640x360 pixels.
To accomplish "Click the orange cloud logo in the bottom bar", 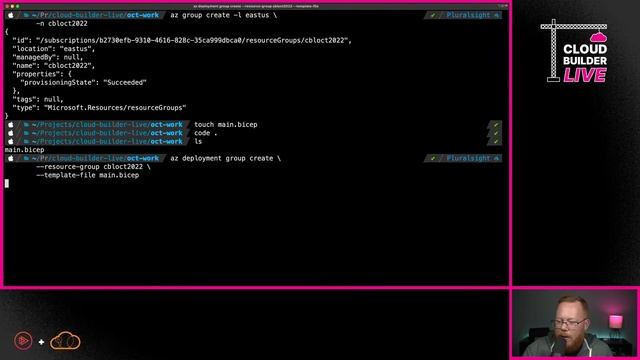I will click(x=65, y=341).
